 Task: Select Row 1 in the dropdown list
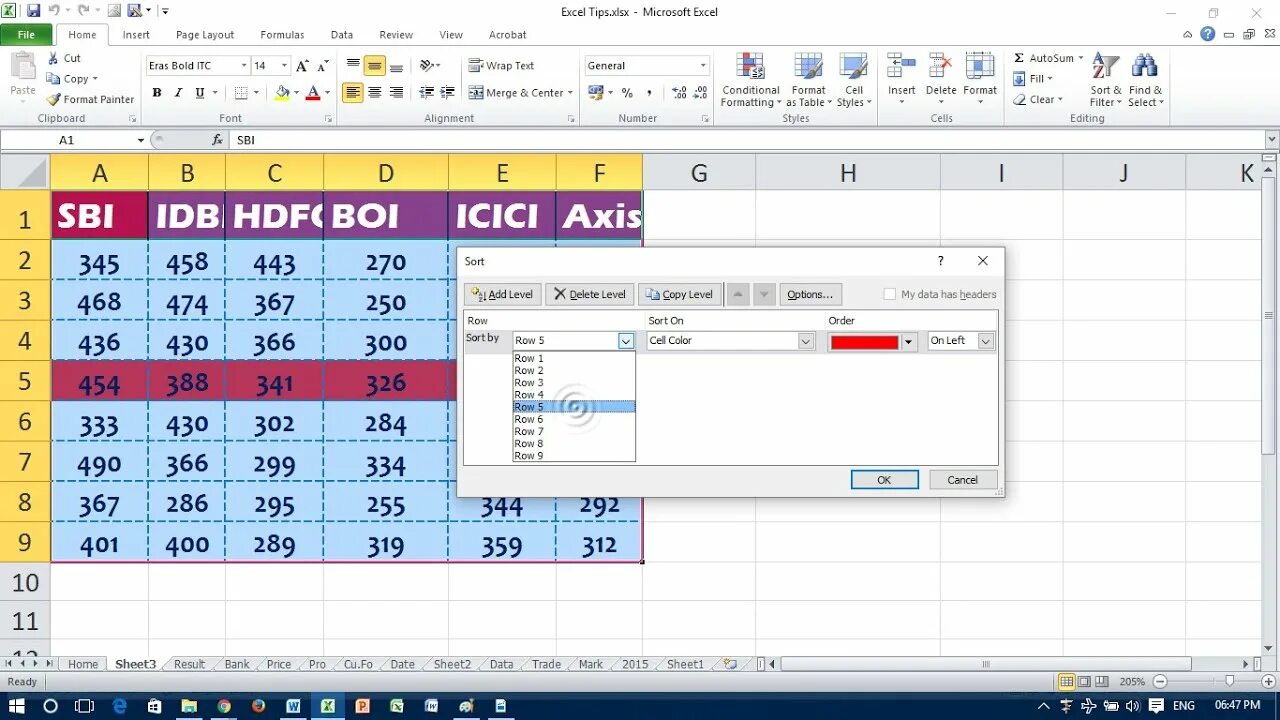573,358
